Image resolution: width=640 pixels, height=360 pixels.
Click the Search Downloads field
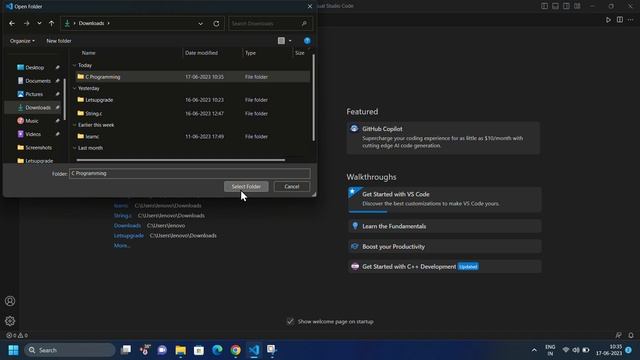pyautogui.click(x=271, y=24)
